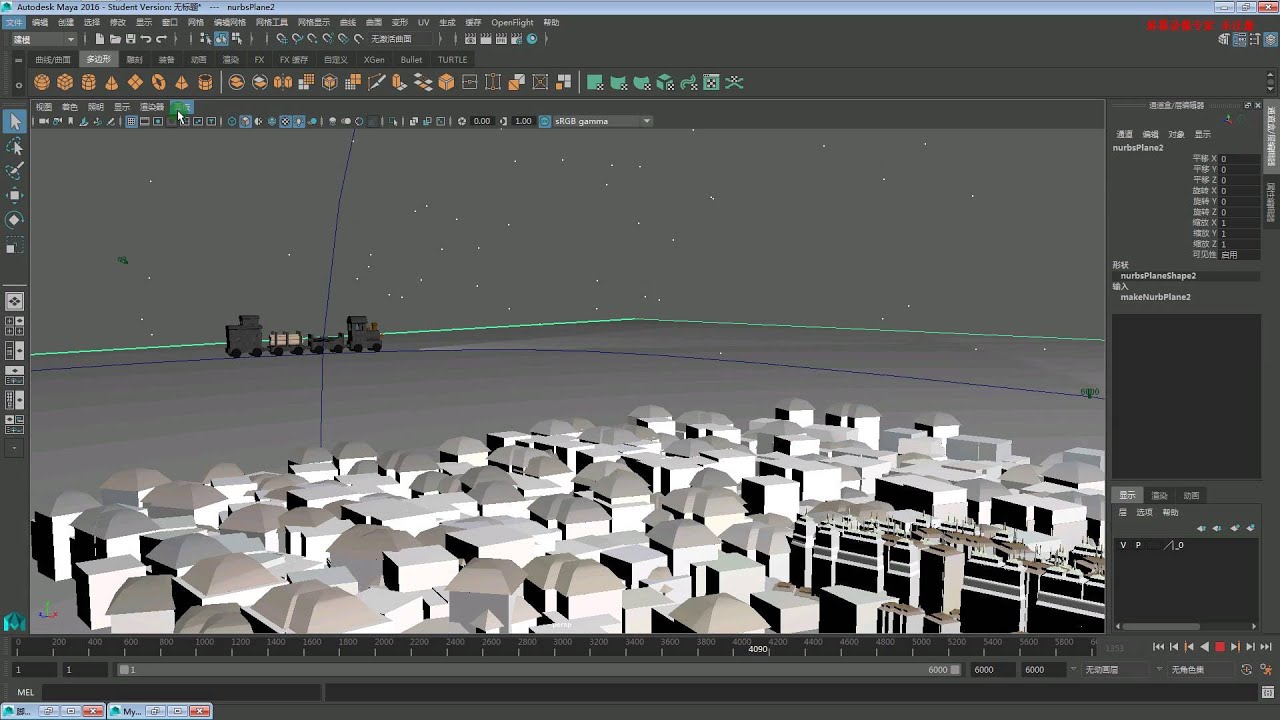Screen dimensions: 1280x720
Task: Open the 通道 menu in Channel Box
Action: (1125, 134)
